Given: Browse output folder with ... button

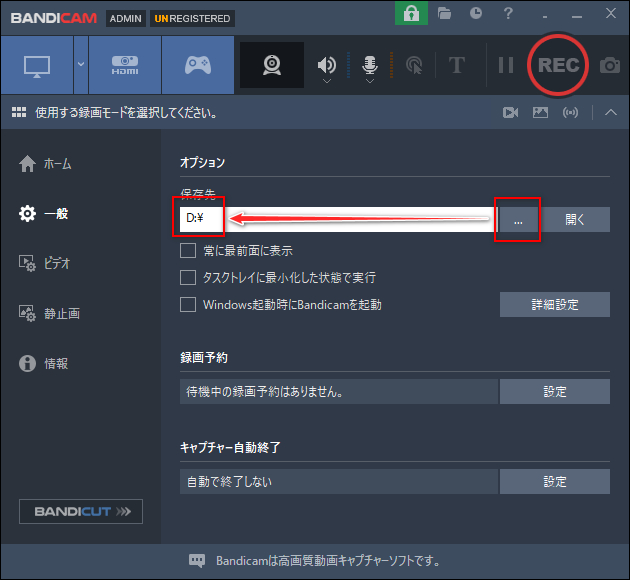Looking at the screenshot, I should click(x=518, y=220).
